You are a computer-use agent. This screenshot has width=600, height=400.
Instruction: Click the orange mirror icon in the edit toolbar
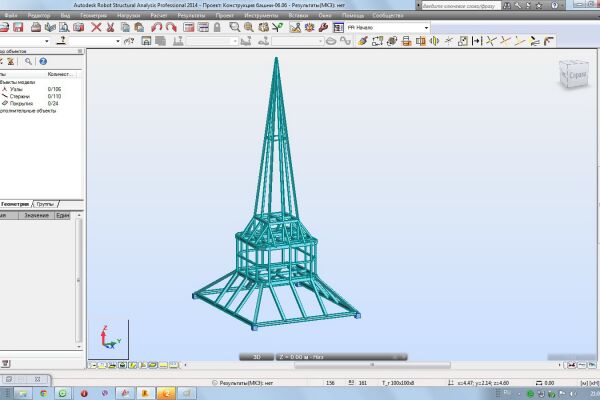point(420,41)
